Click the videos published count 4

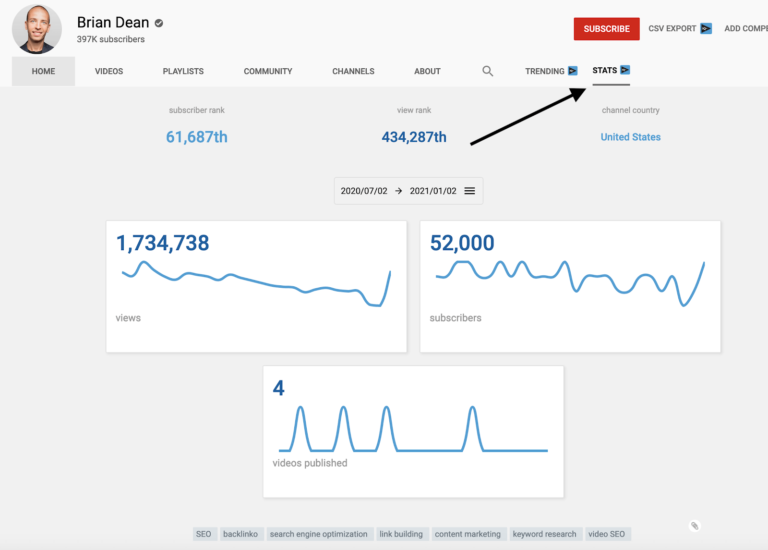click(x=279, y=388)
